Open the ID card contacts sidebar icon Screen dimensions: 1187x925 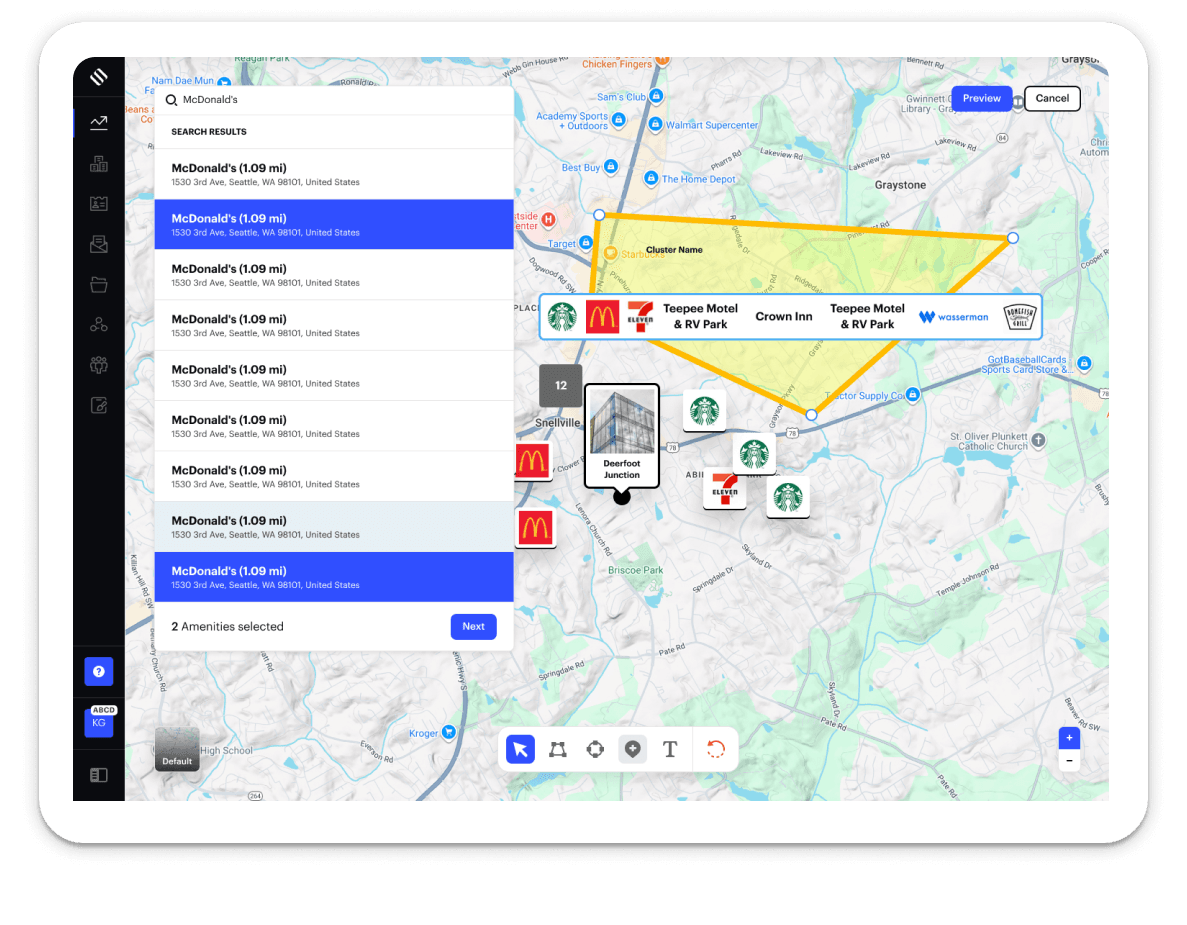[98, 204]
